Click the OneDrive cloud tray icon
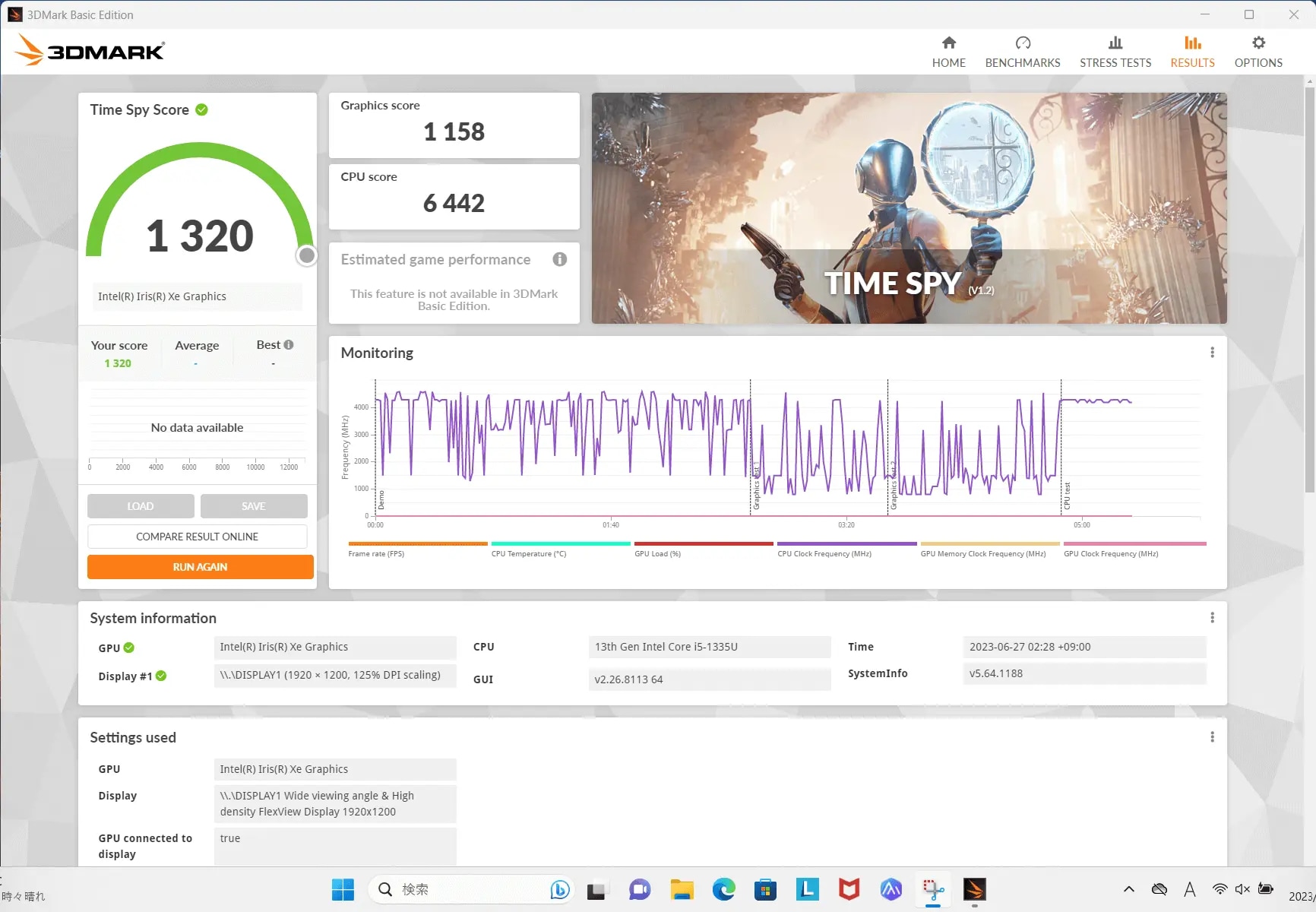Image resolution: width=1316 pixels, height=912 pixels. point(1159,889)
